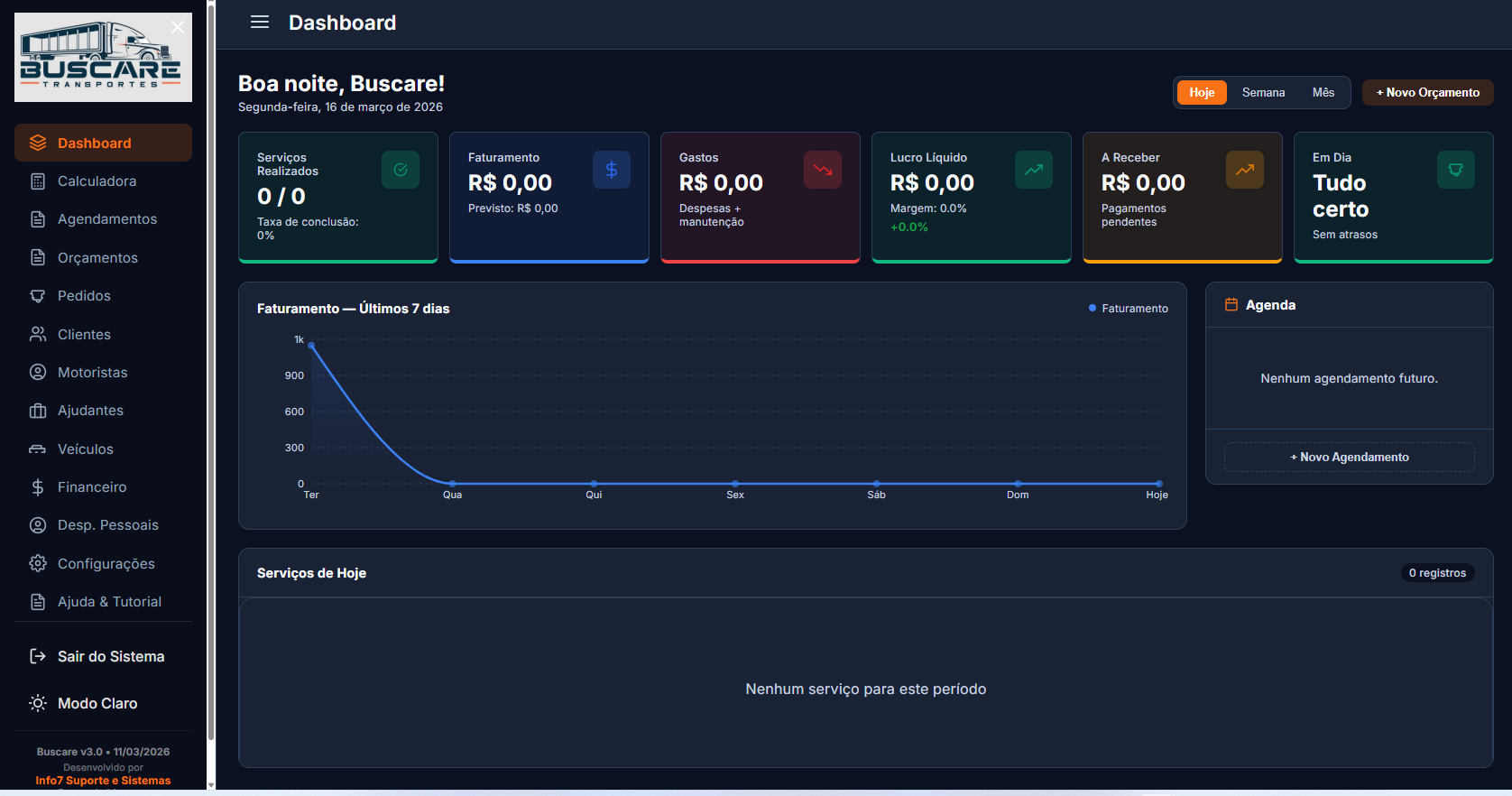
Task: Toggle Modo Claro light mode
Action: tap(97, 703)
